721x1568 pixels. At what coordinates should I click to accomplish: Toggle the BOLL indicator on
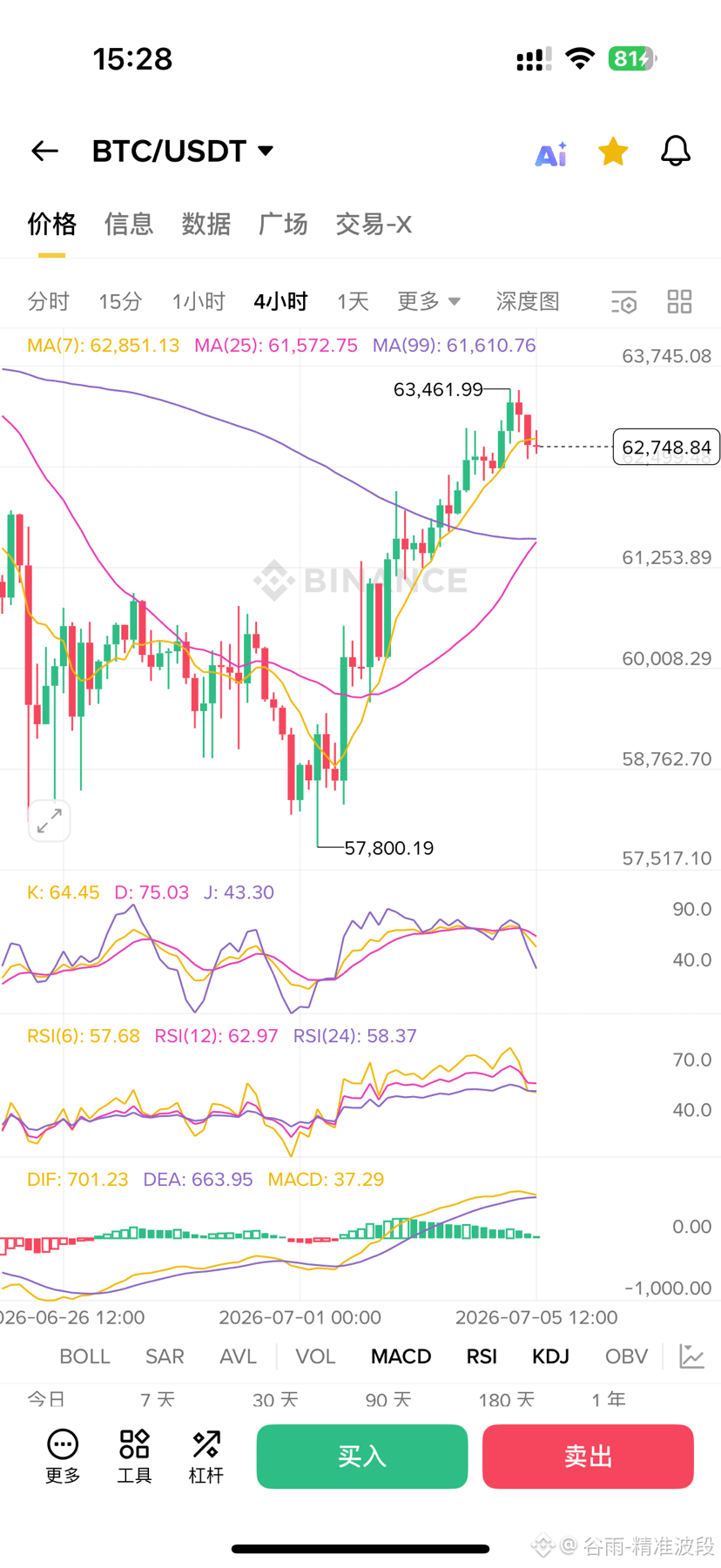tap(84, 1356)
